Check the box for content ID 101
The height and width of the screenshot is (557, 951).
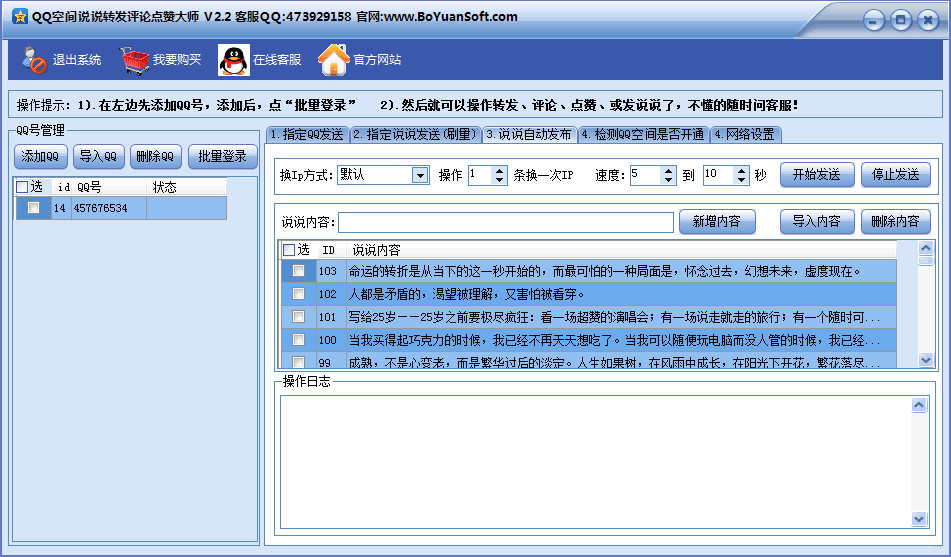point(298,316)
